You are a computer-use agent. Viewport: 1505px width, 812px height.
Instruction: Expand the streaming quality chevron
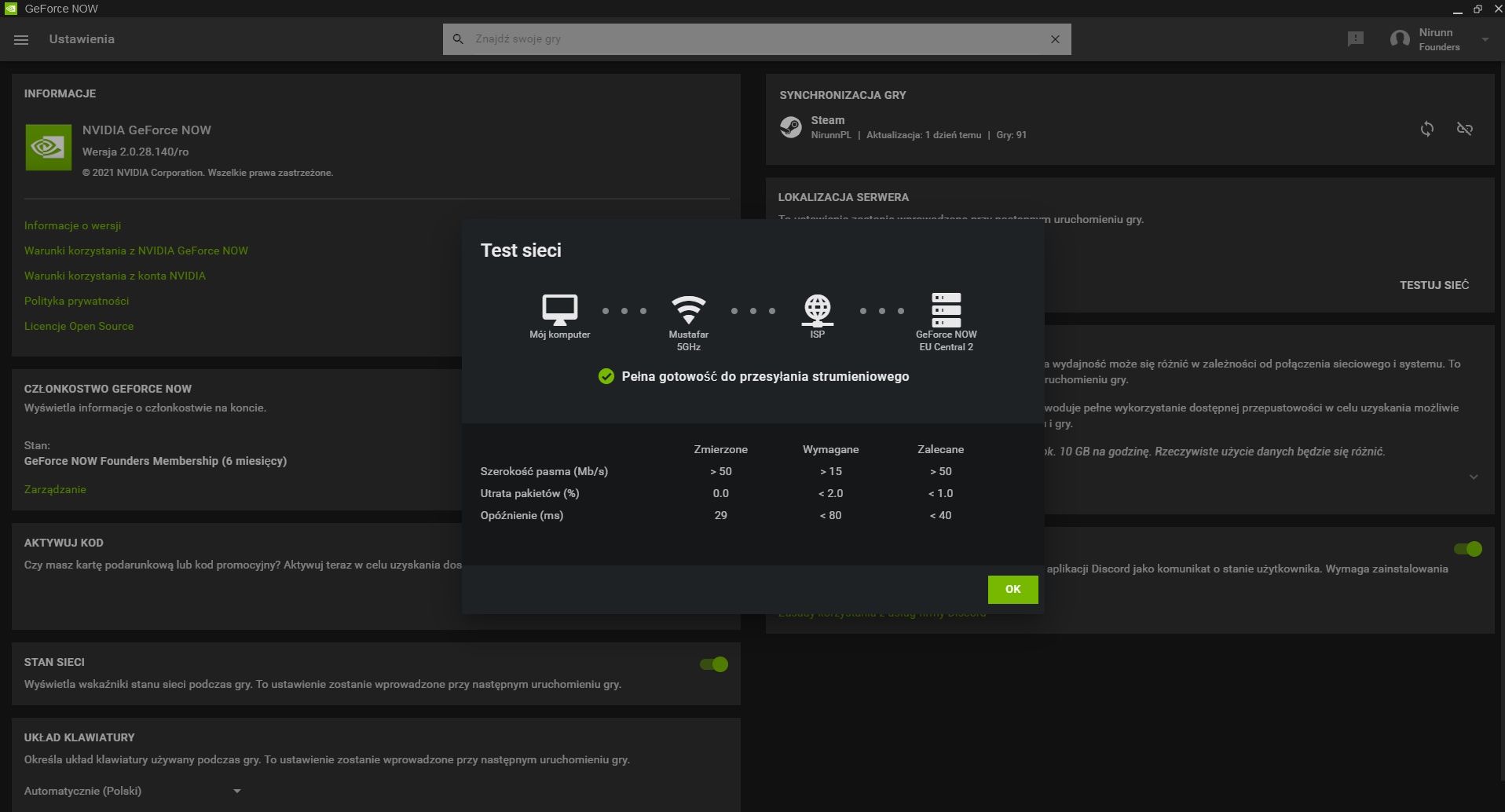tap(1474, 477)
